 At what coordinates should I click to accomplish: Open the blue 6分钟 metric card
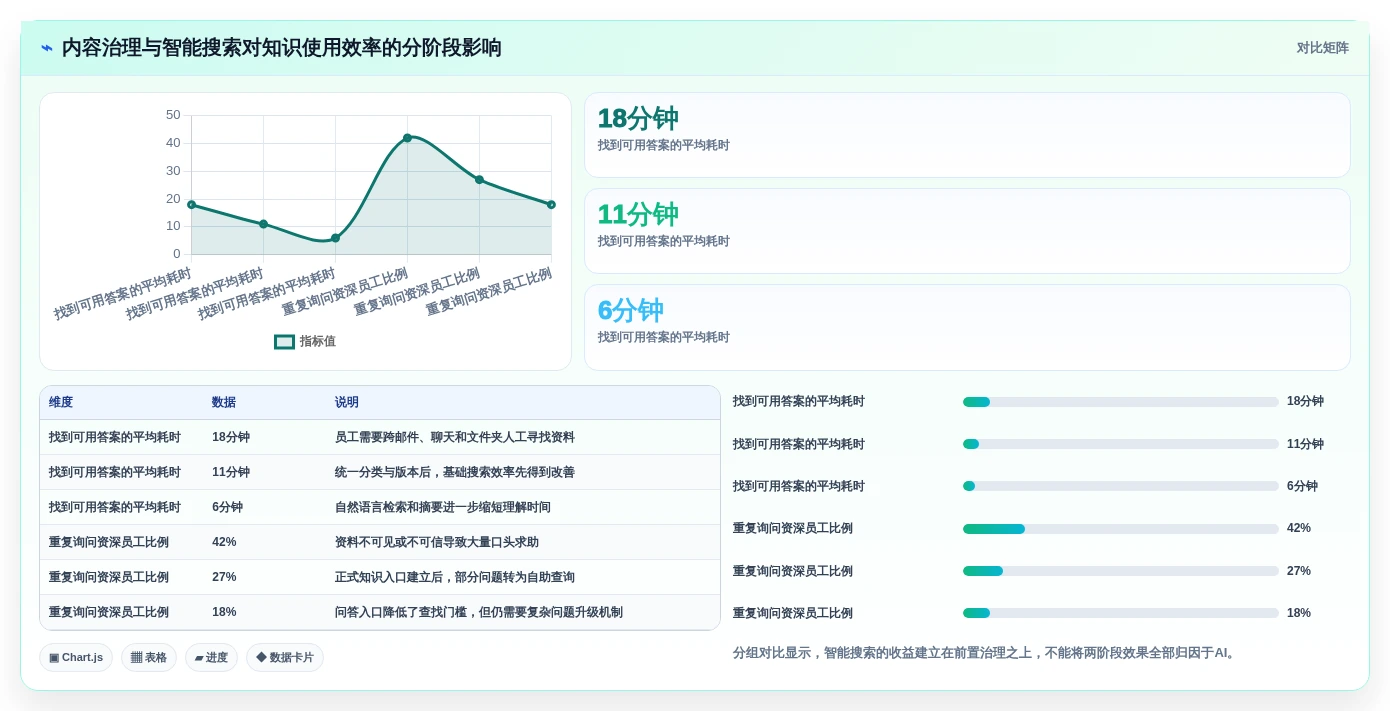(967, 327)
